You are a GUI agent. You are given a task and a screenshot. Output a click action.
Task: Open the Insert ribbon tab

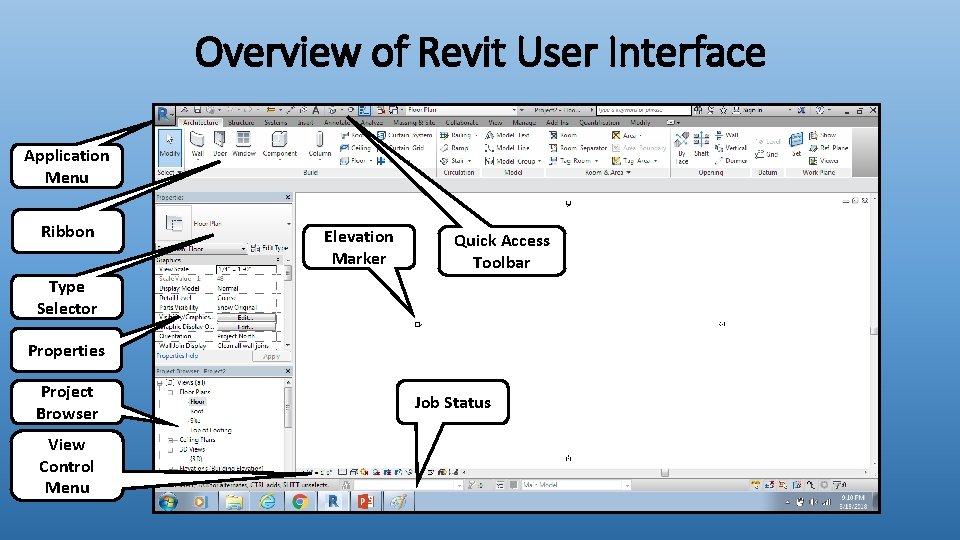pyautogui.click(x=306, y=122)
